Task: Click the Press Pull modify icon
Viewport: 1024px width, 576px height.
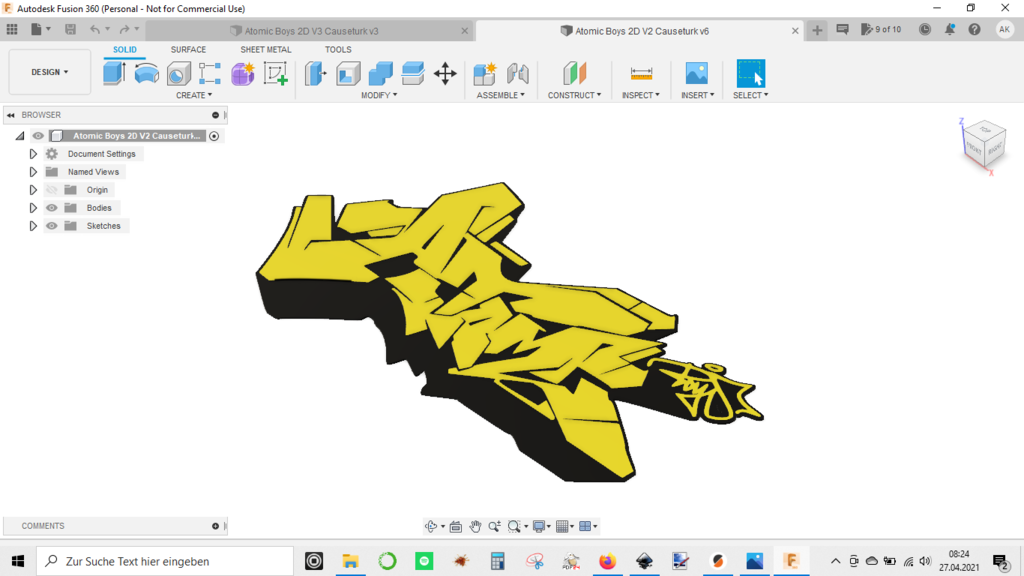Action: point(315,73)
